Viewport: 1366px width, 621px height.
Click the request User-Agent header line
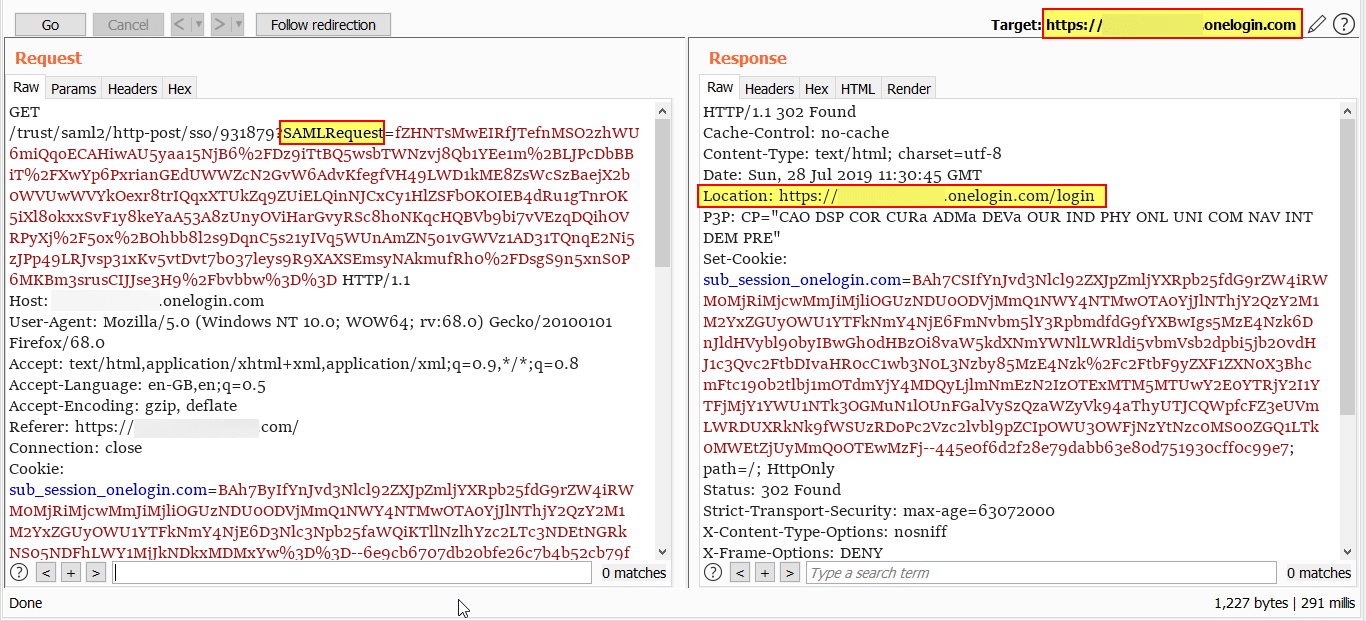pyautogui.click(x=310, y=333)
